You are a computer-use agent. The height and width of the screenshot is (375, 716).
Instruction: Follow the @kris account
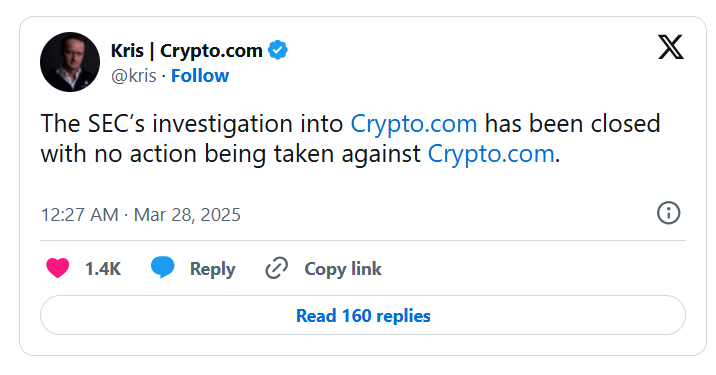coord(200,76)
